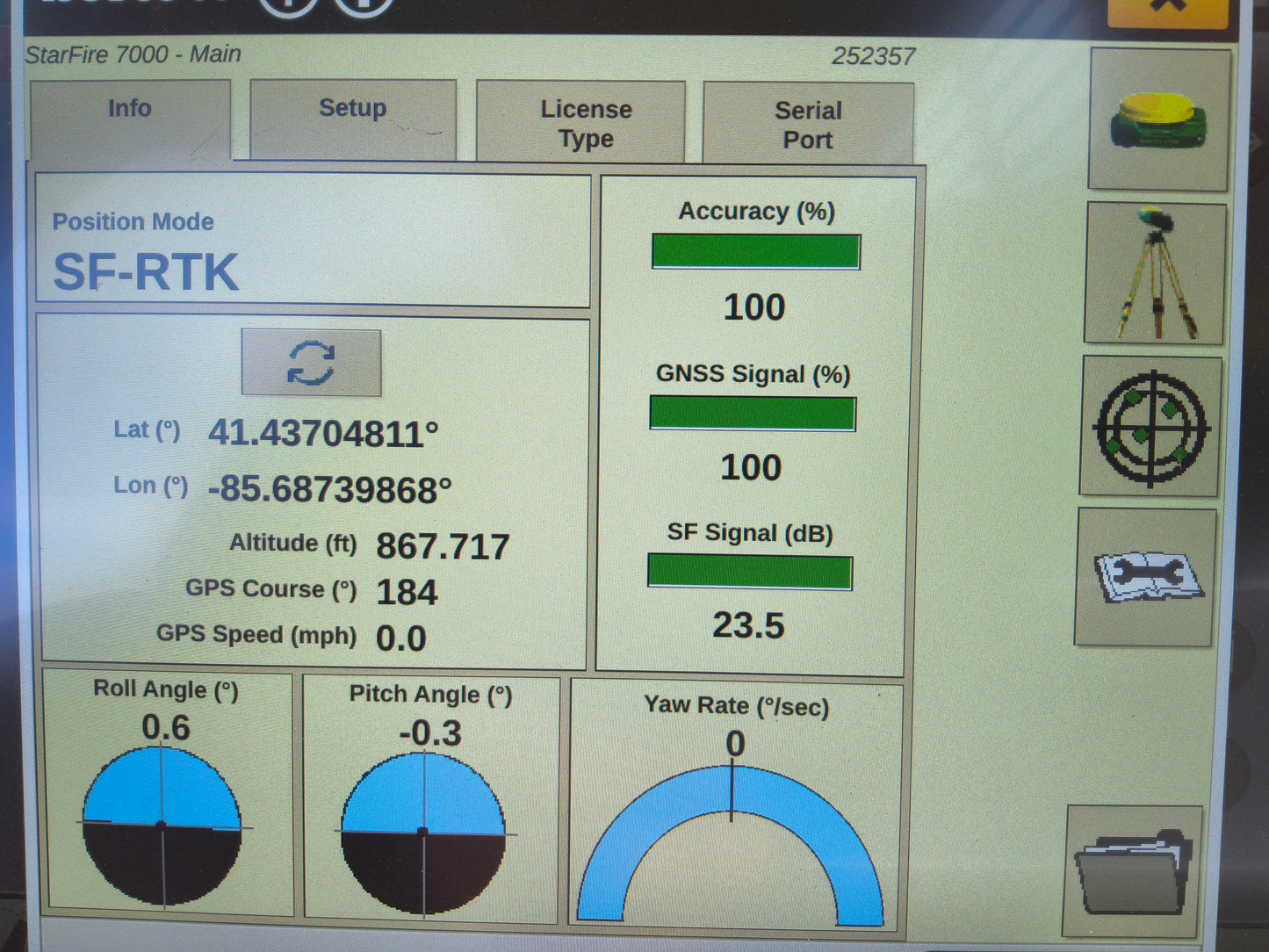Open the License Type tab
Image resolution: width=1269 pixels, height=952 pixels.
pyautogui.click(x=580, y=122)
